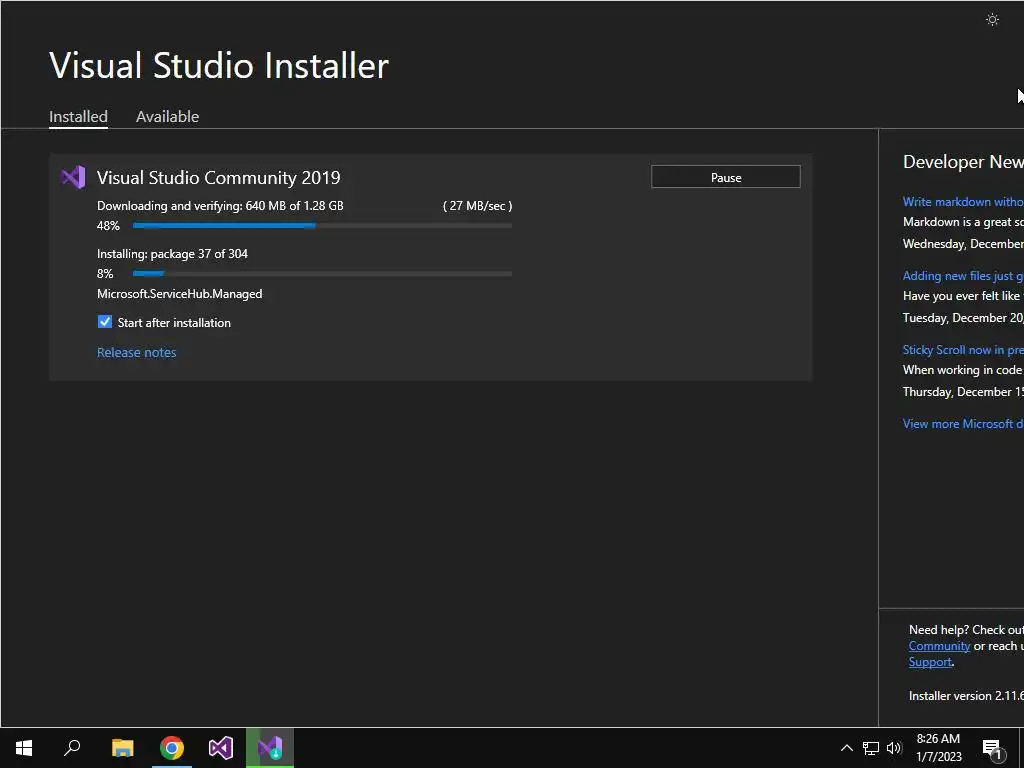Viewport: 1024px width, 768px height.
Task: Click the installing progress bar at 8%
Action: coord(322,274)
